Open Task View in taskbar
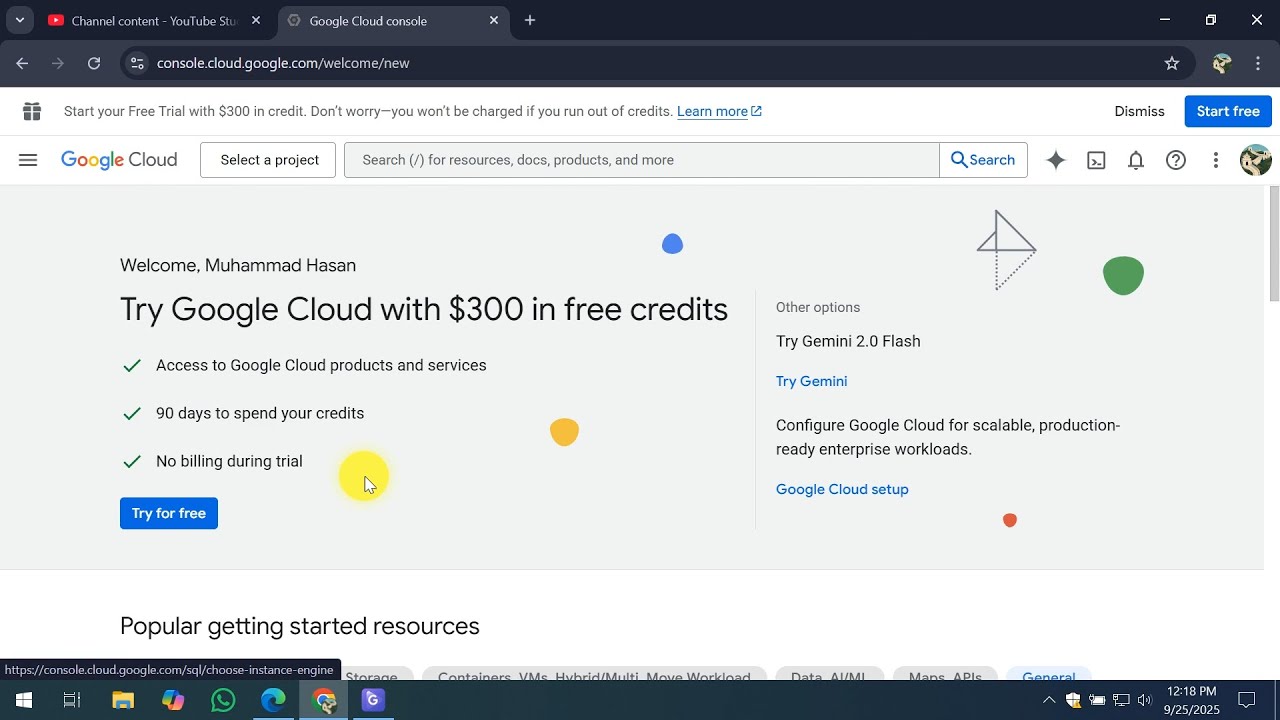 click(72, 700)
